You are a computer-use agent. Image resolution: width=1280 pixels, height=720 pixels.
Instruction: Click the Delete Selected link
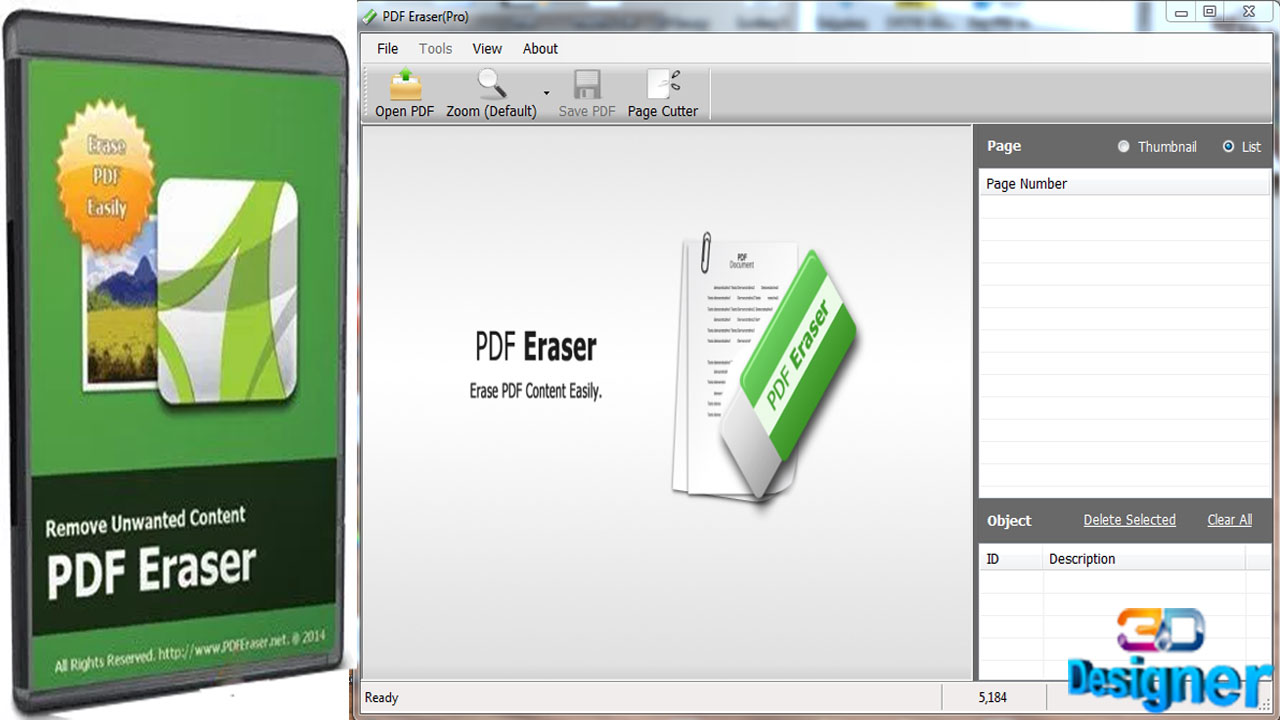pos(1130,520)
